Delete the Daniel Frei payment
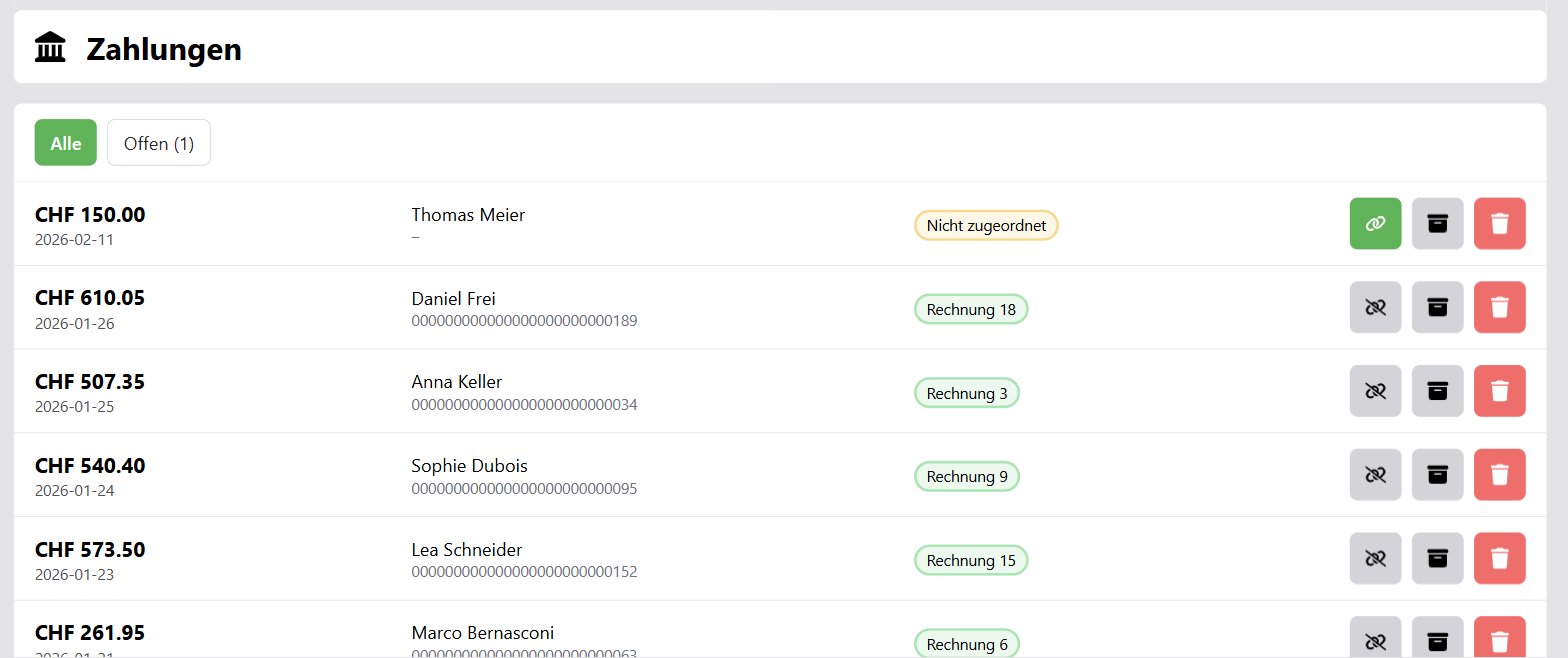Screen dimensions: 1568x658 [x=1499, y=307]
